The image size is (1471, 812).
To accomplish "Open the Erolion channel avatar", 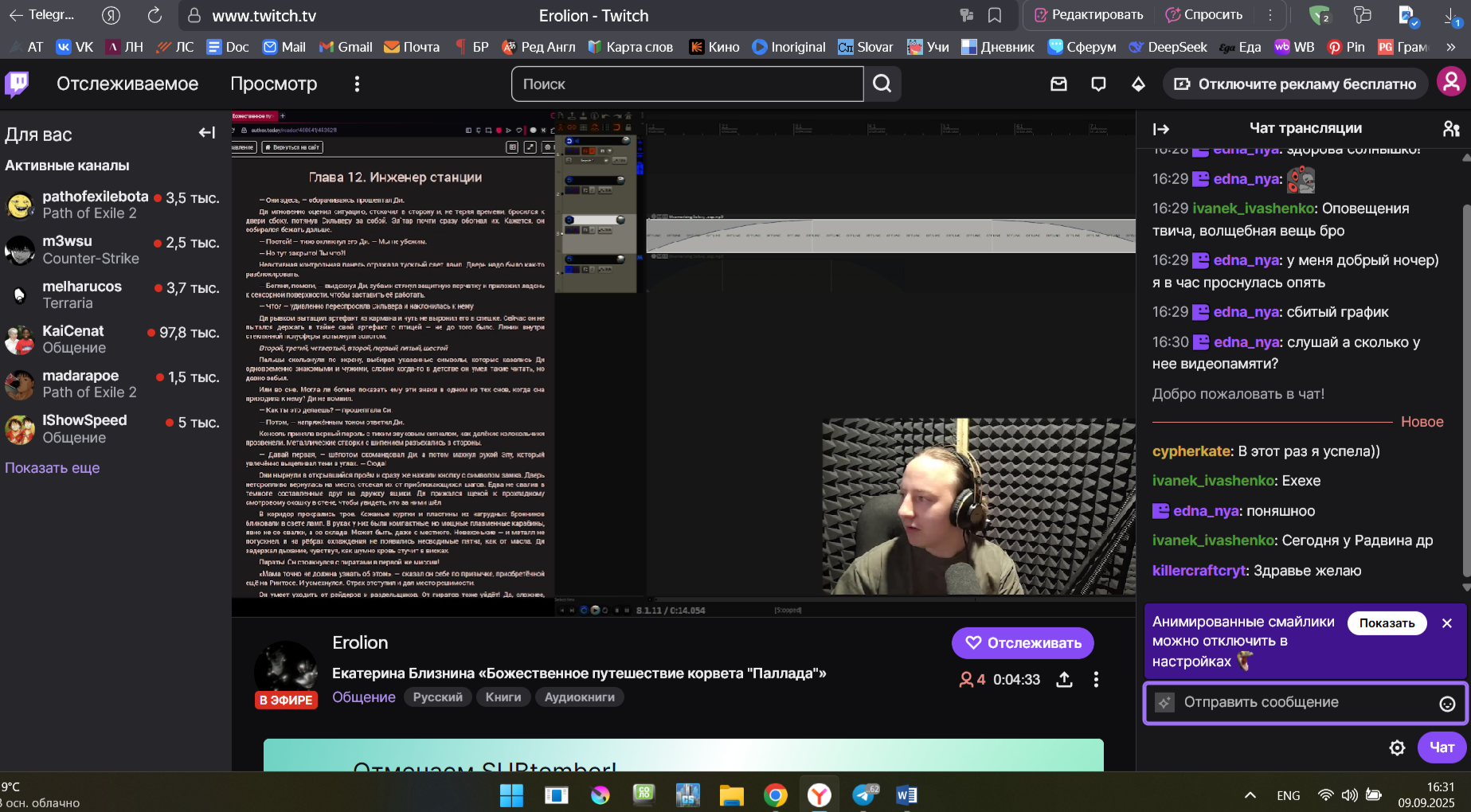I will point(285,671).
